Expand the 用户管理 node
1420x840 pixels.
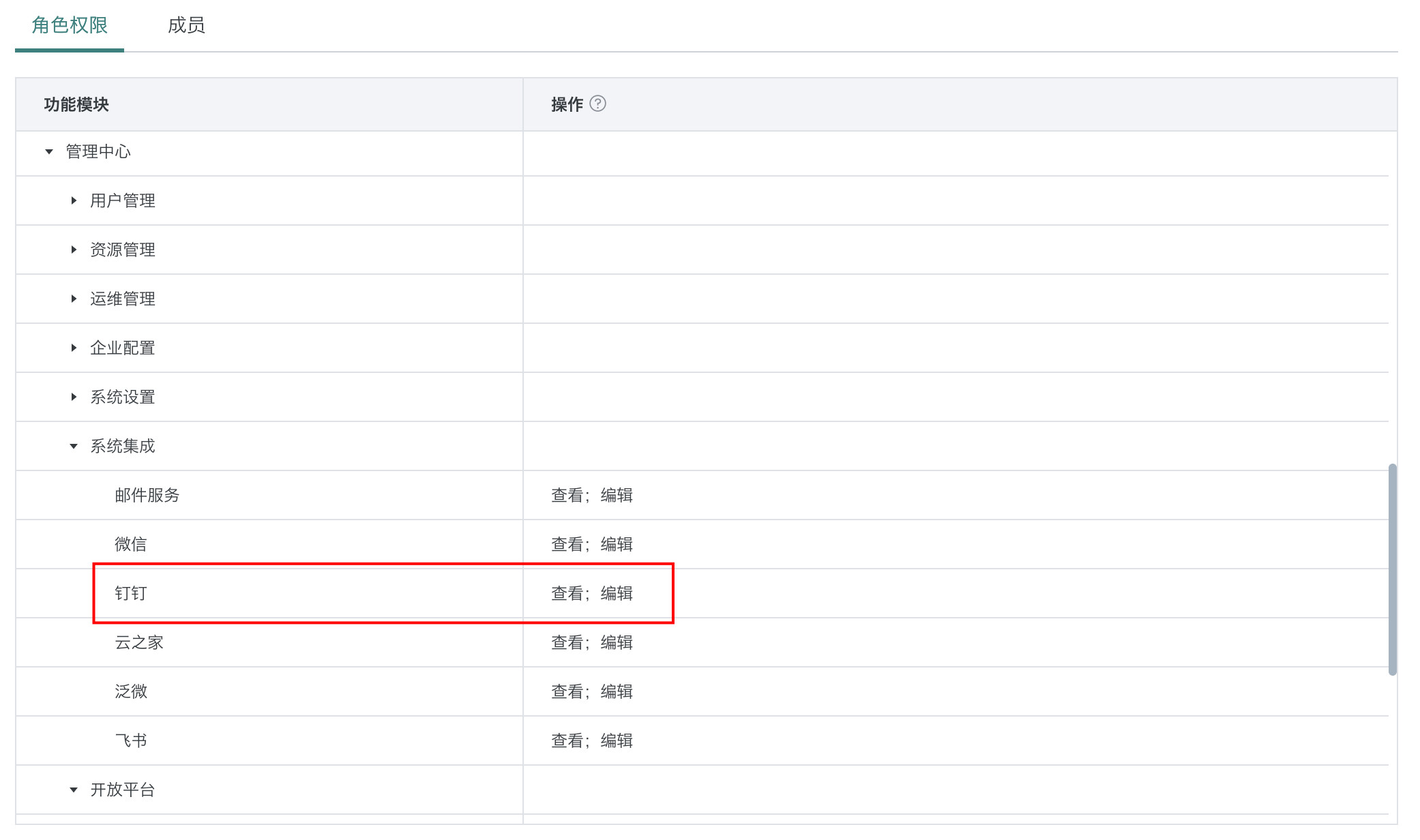[x=74, y=200]
